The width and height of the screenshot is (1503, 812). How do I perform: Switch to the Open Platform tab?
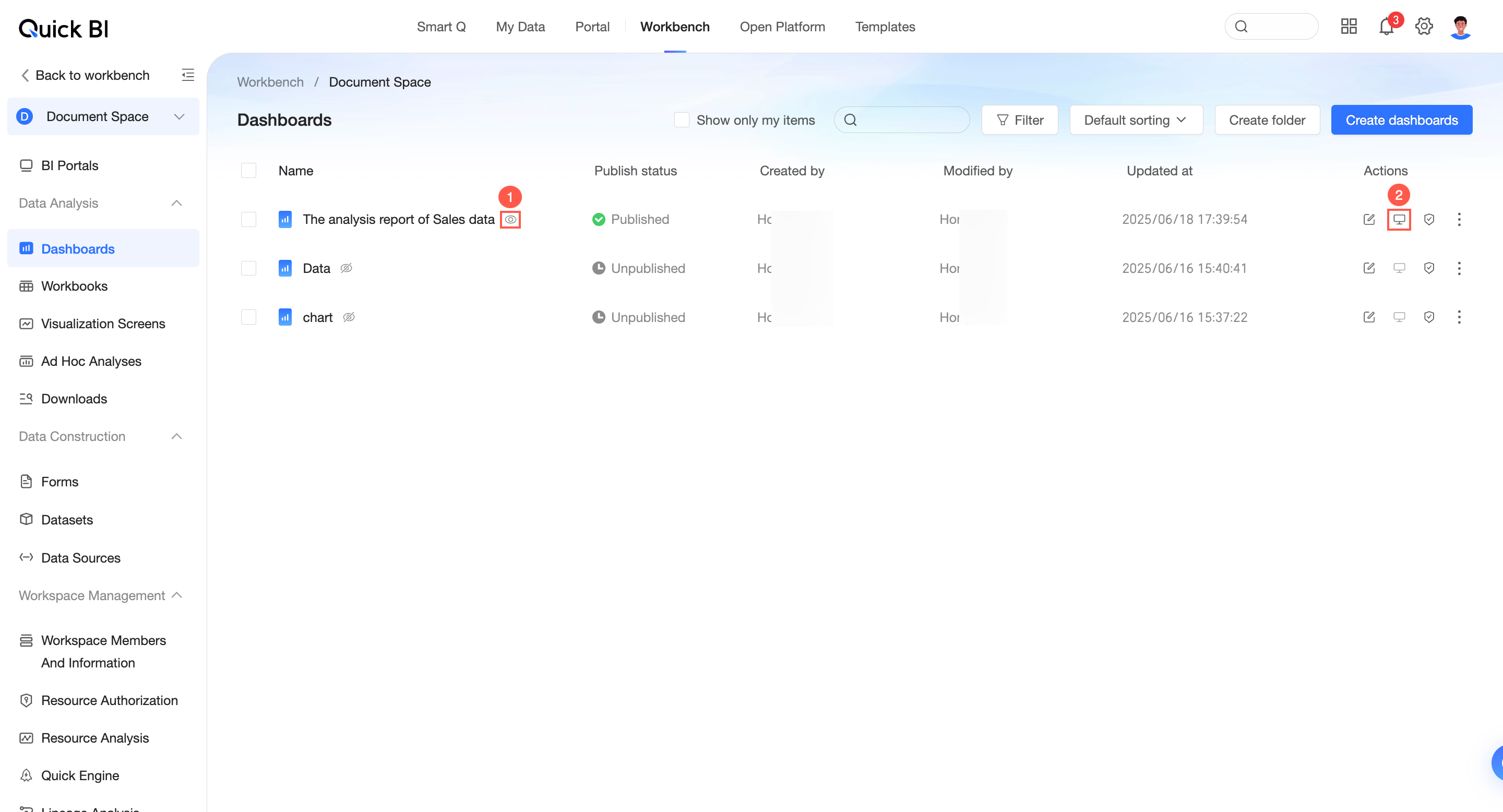tap(782, 27)
